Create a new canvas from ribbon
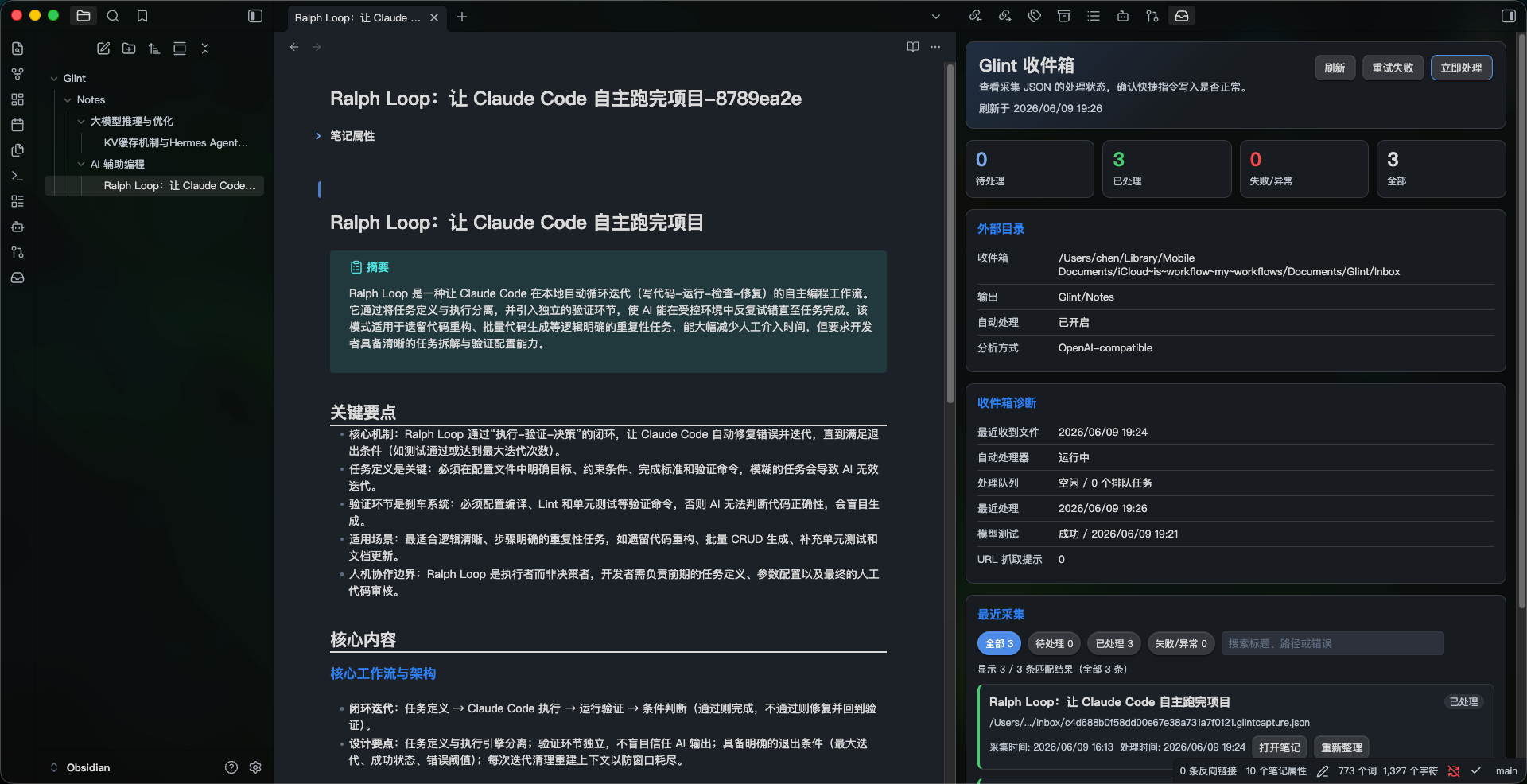Screen dimensions: 1527x784 (x=17, y=99)
